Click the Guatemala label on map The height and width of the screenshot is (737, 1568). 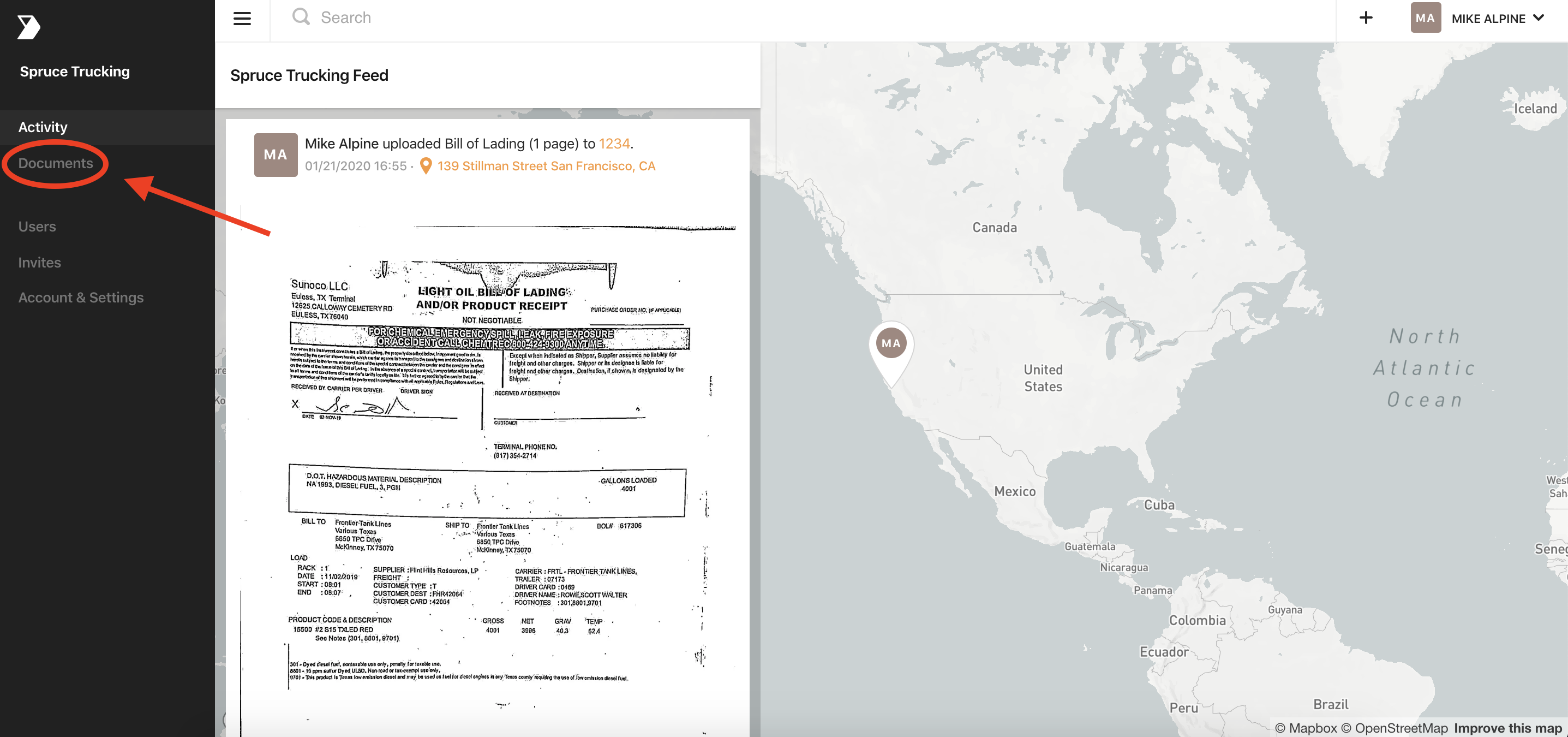[x=1090, y=547]
